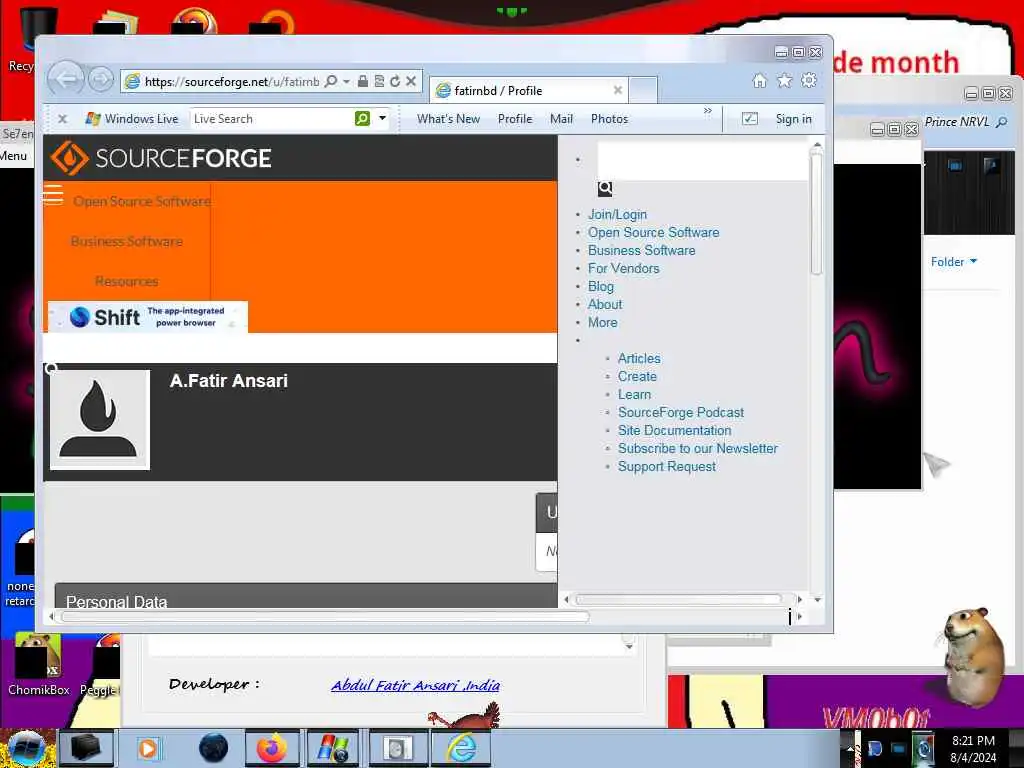1024x768 pixels.
Task: Click Sign in on Windows Live toolbar
Action: coord(793,119)
